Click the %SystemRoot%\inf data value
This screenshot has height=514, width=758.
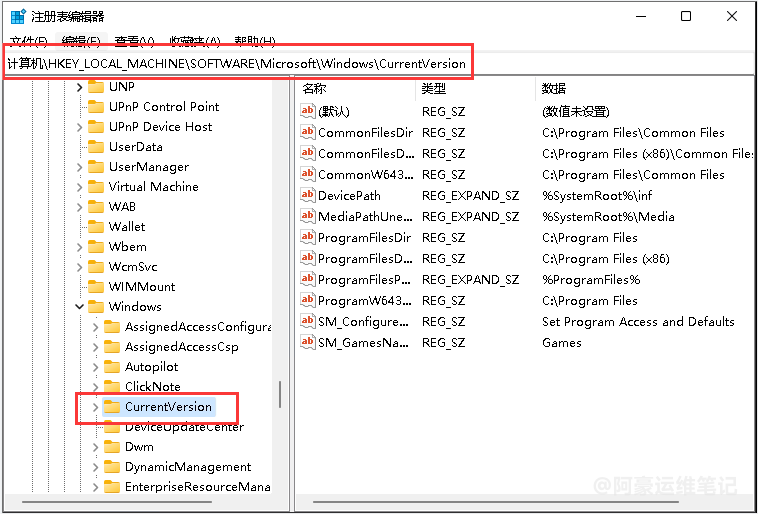598,196
